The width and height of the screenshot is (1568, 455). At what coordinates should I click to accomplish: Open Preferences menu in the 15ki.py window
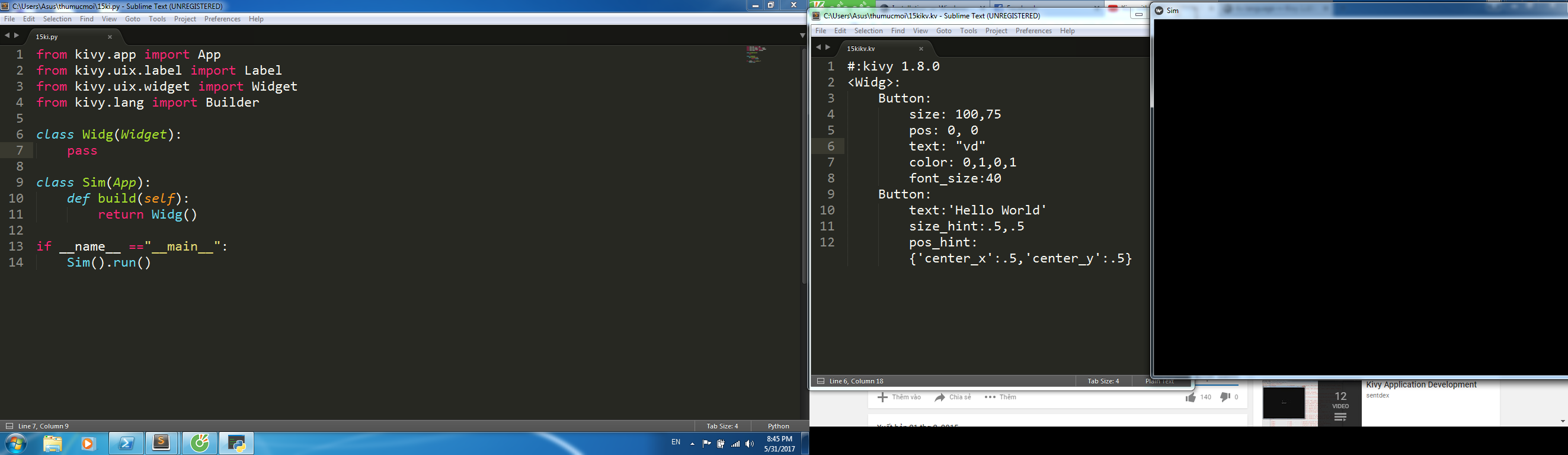(x=222, y=19)
